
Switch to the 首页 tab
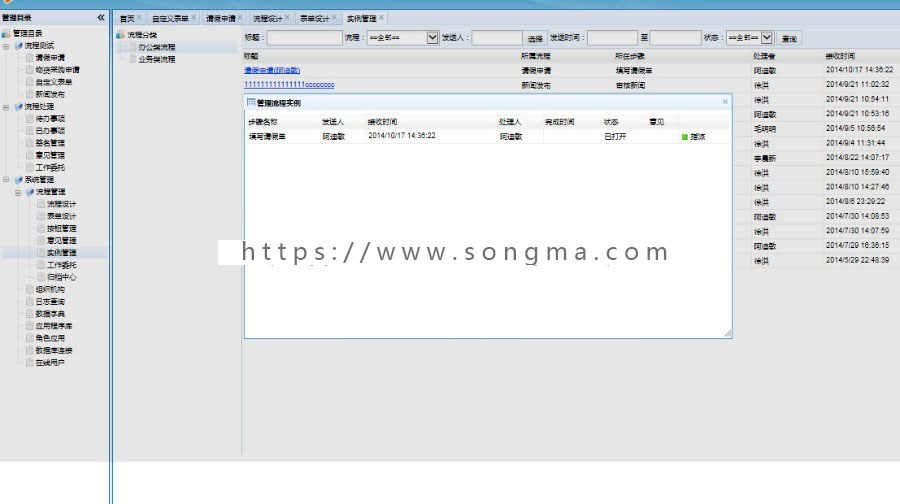coord(127,18)
